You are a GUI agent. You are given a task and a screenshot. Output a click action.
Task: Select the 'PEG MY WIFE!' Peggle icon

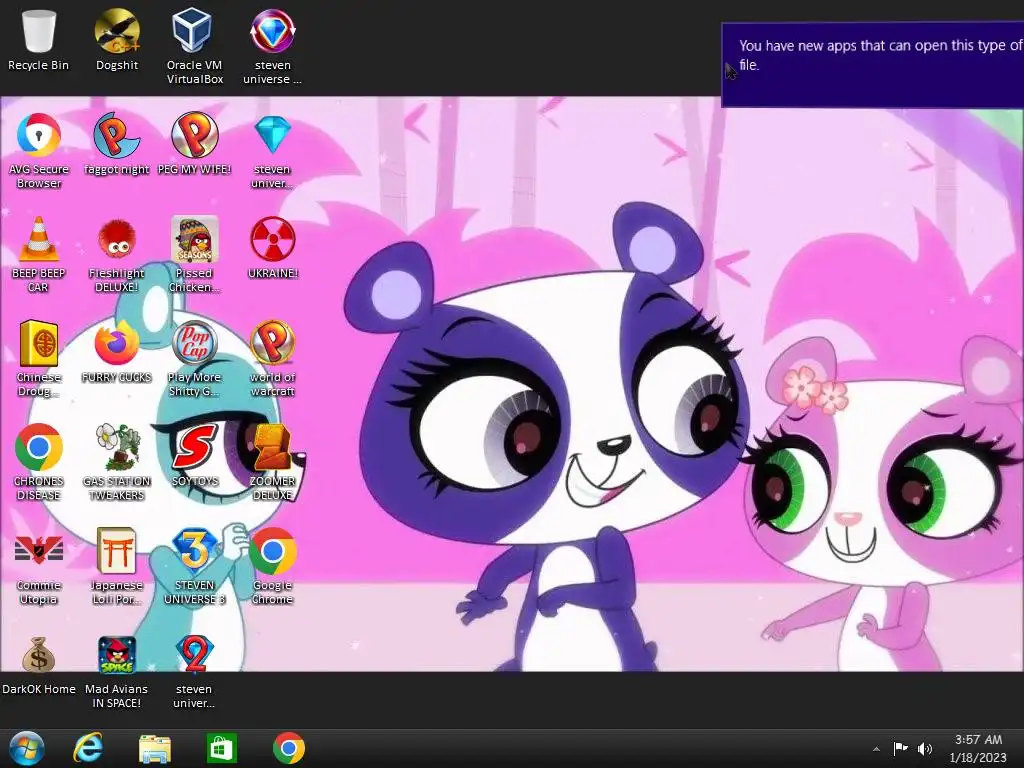point(195,144)
